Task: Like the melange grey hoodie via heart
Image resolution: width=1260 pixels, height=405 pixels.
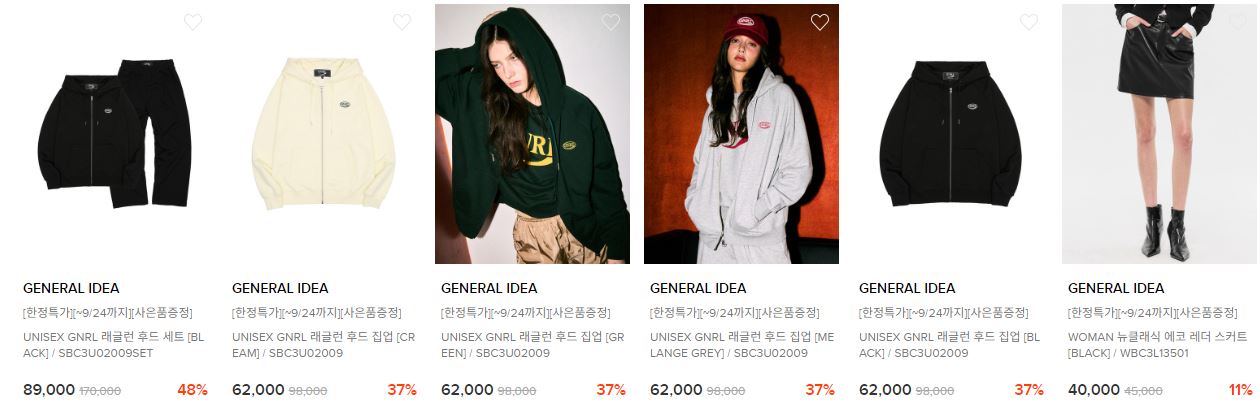Action: [x=820, y=22]
